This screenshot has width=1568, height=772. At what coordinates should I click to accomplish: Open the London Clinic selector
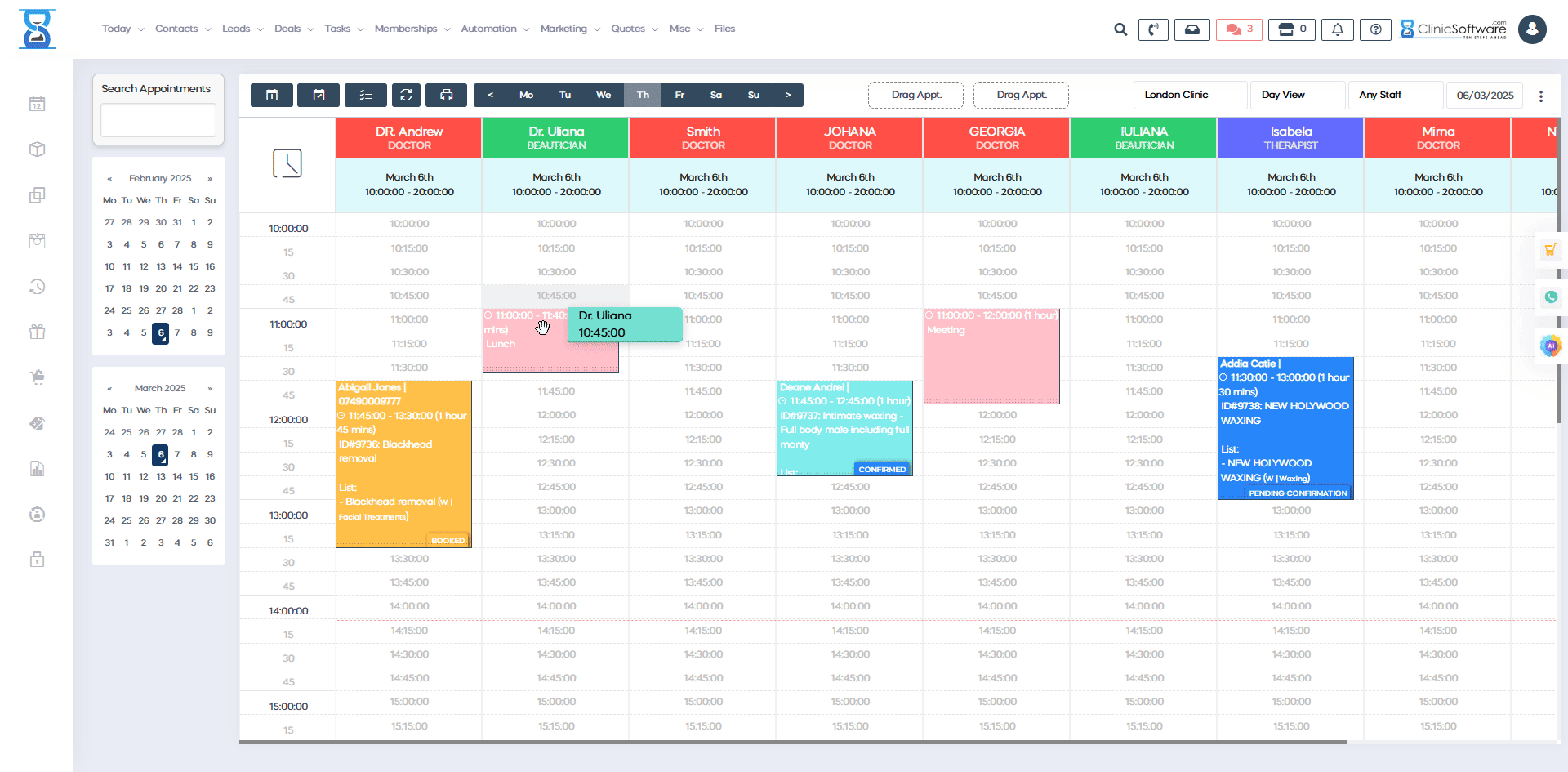[1189, 95]
